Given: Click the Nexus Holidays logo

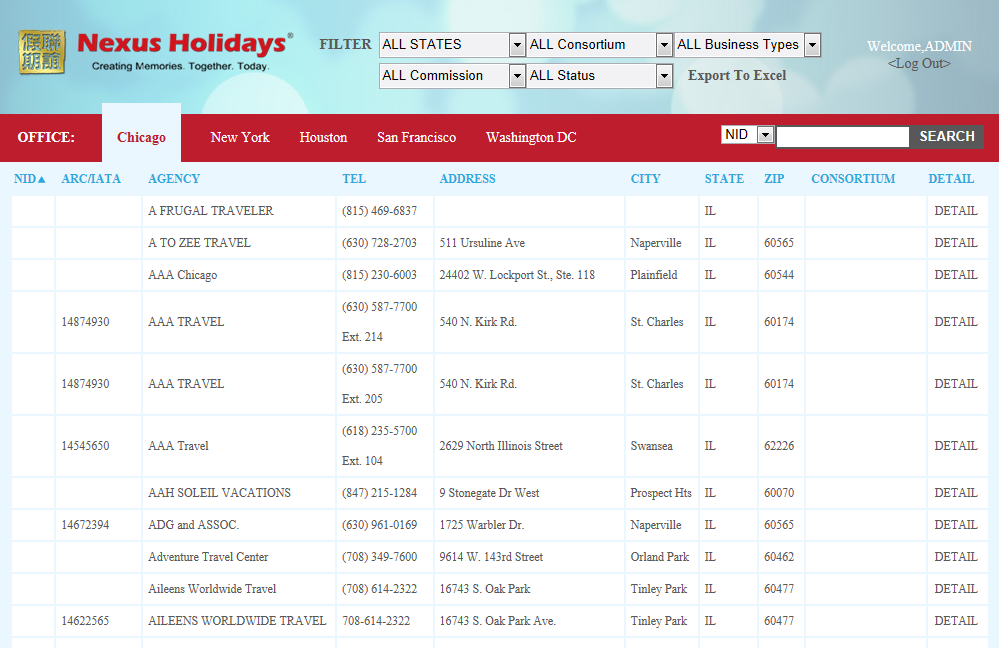Looking at the screenshot, I should [155, 52].
